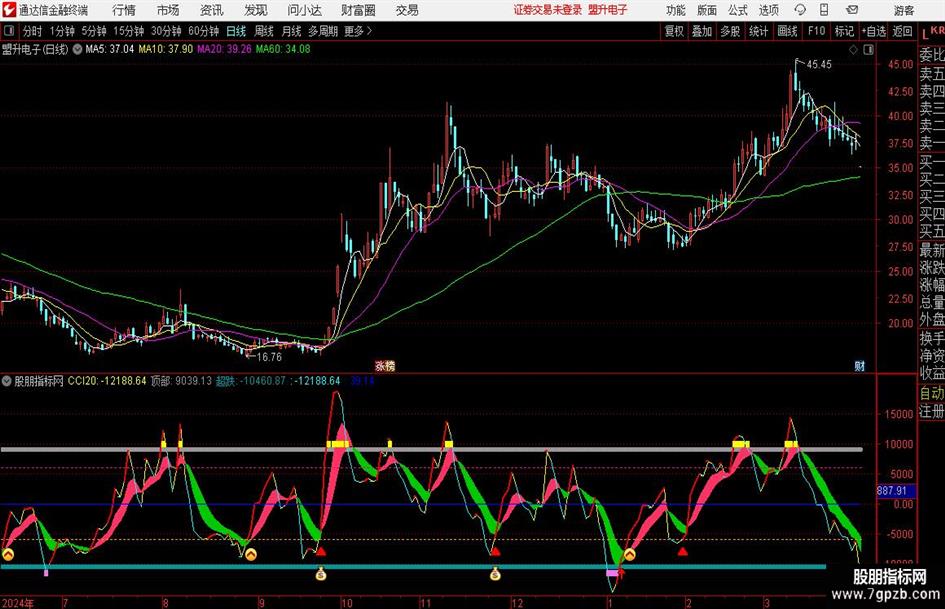Switch to 1分钟 period
945x609 pixels.
click(x=62, y=31)
